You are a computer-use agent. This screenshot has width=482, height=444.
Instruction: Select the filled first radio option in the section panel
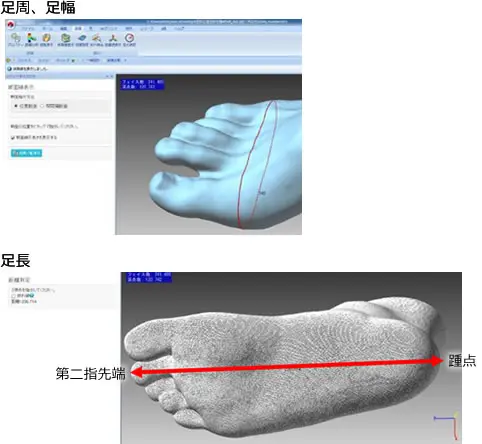coord(16,106)
